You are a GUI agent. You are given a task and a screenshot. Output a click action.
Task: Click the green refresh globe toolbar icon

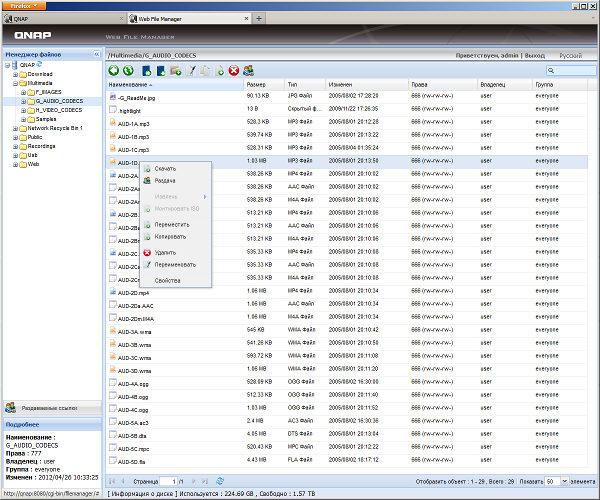128,70
